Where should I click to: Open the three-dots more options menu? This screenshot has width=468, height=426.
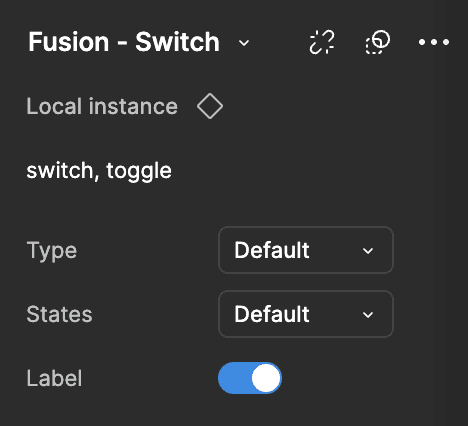coord(434,42)
